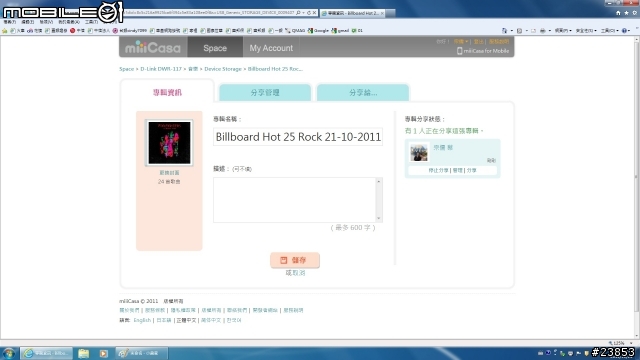The height and width of the screenshot is (360, 640).
Task: Click the browser home icon
Action: tap(618, 13)
